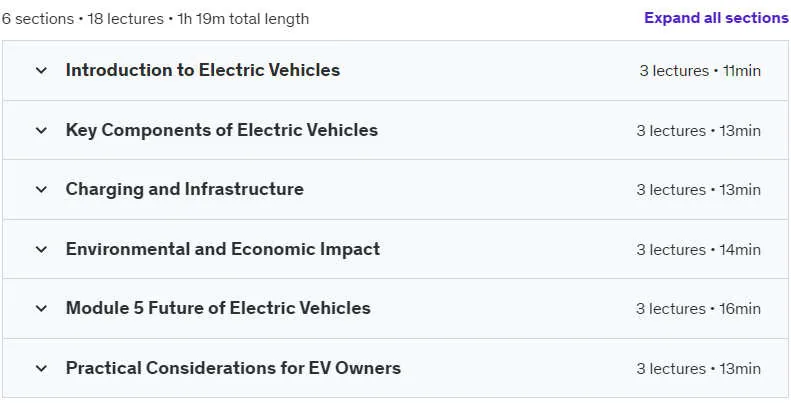Image resolution: width=791 pixels, height=403 pixels.
Task: Click Expand all sections link
Action: (x=716, y=18)
